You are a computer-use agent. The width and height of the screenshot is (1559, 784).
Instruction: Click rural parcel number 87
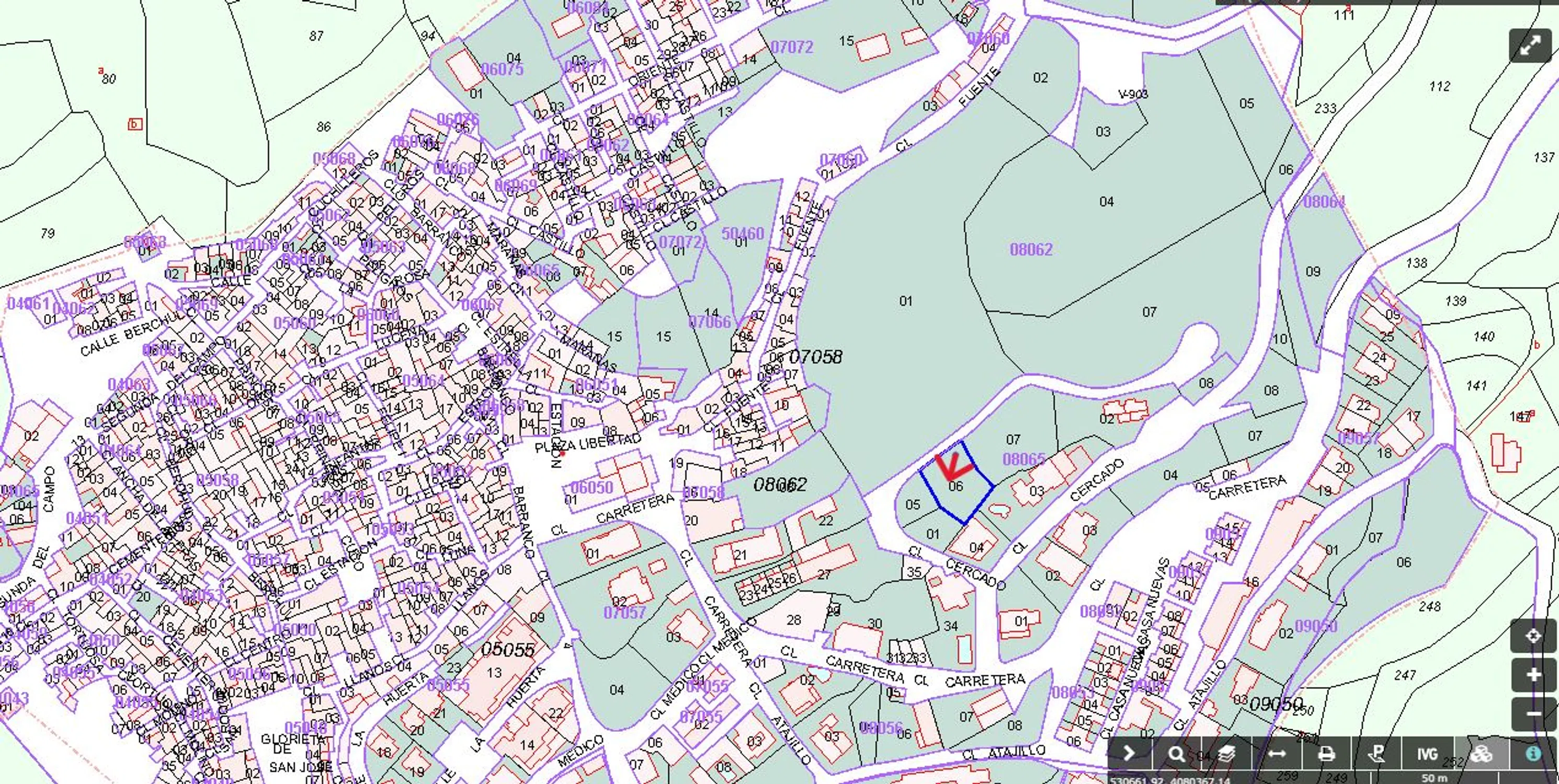tap(316, 36)
